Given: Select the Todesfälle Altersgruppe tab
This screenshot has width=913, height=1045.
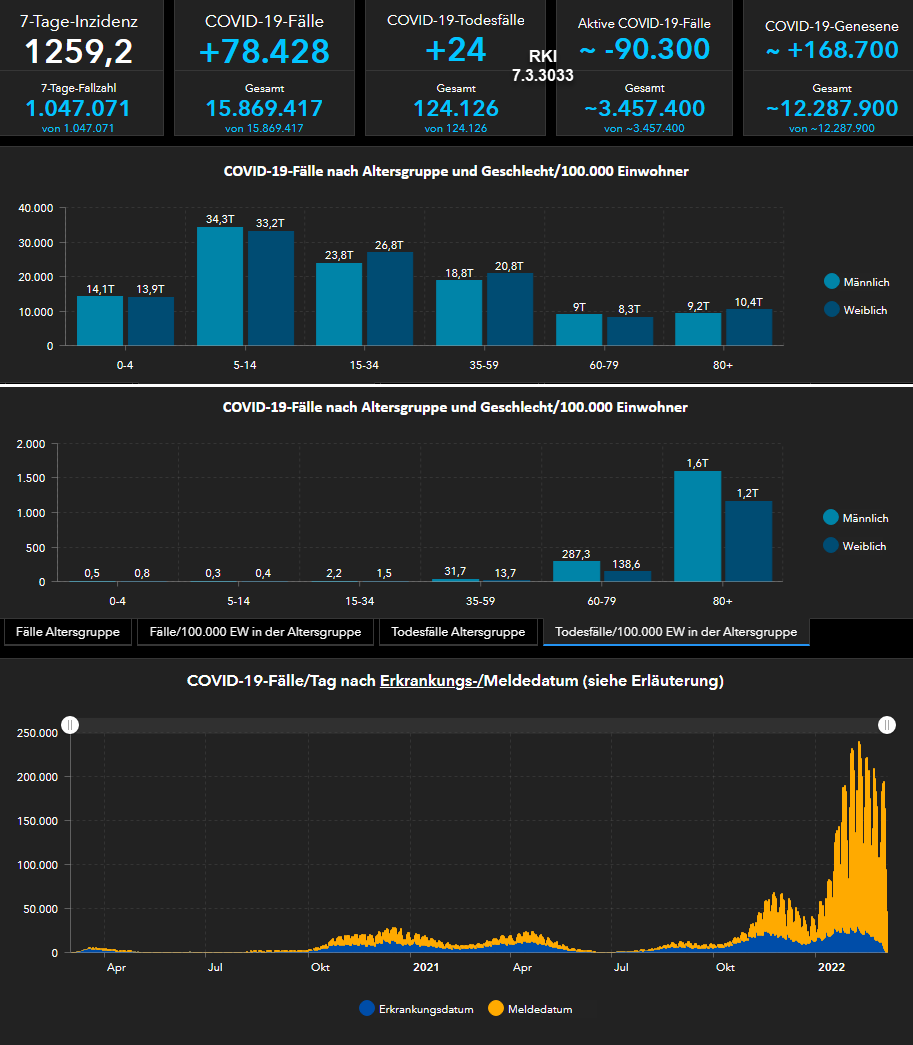Looking at the screenshot, I should pos(458,632).
